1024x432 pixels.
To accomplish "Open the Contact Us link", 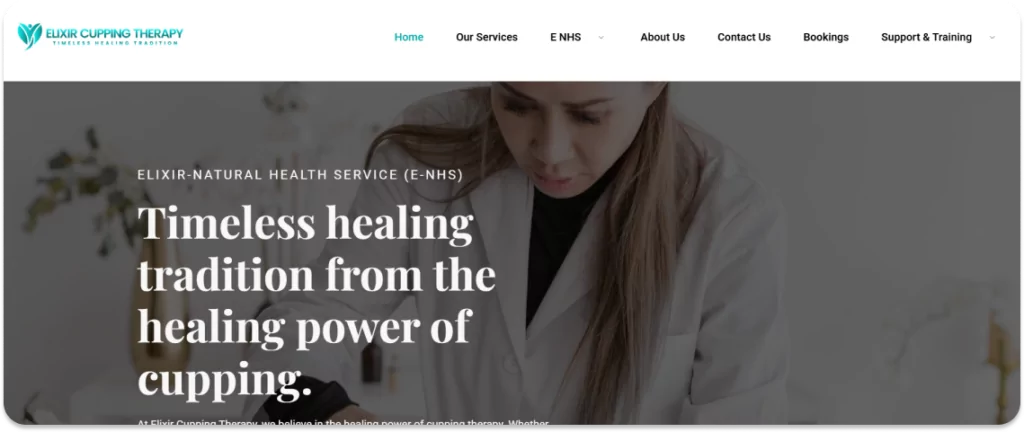I will (744, 37).
